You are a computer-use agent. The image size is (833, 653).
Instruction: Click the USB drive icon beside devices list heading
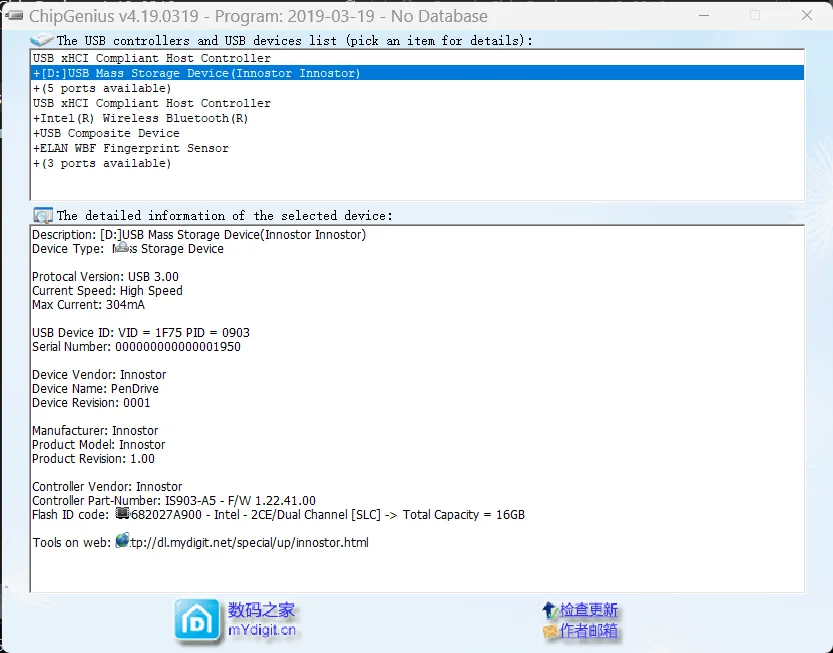coord(41,40)
